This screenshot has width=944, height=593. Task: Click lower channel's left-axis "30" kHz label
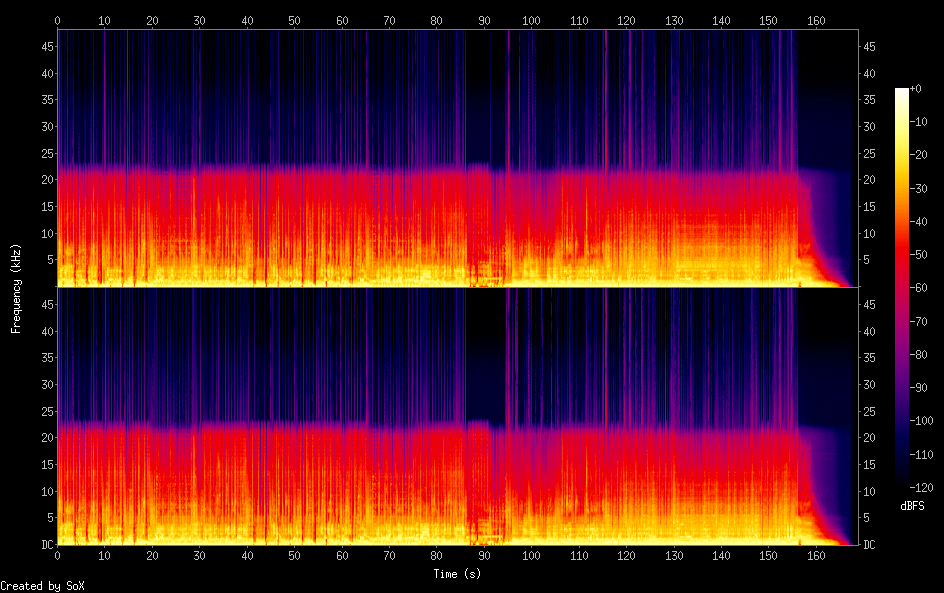[x=48, y=384]
